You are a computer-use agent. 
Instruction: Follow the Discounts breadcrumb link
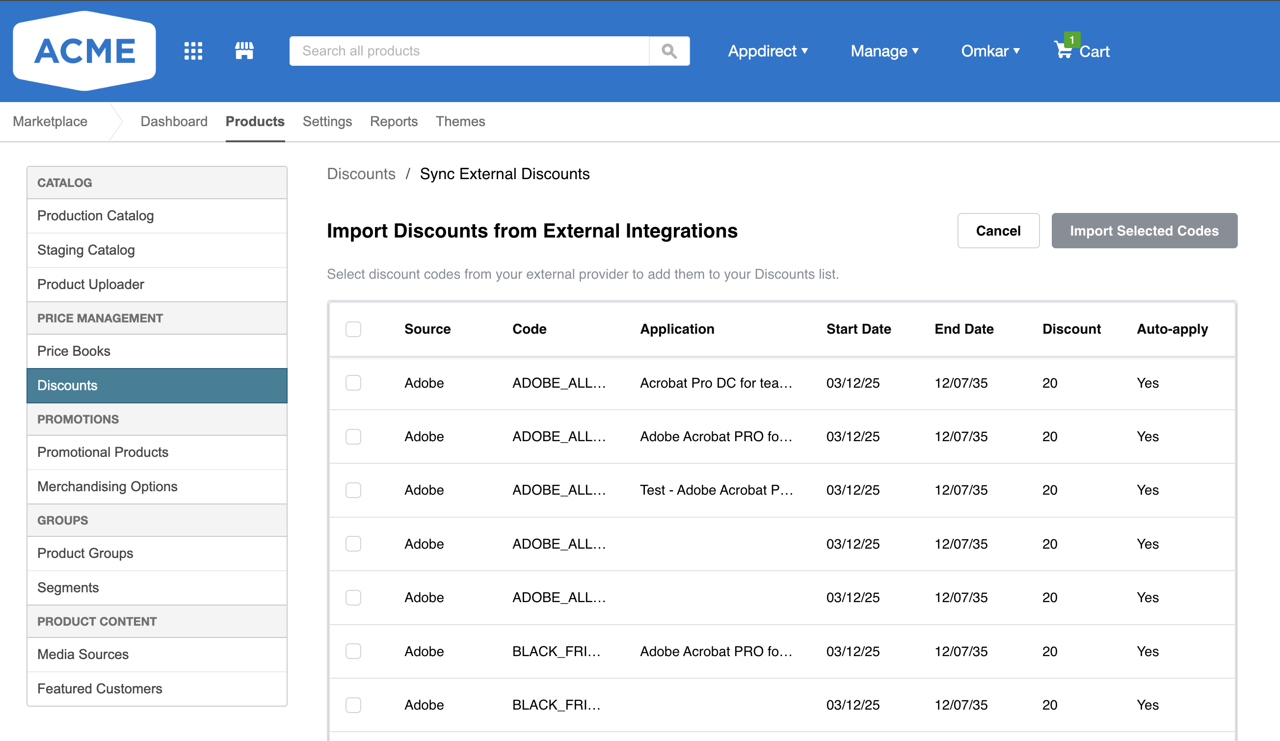pyautogui.click(x=361, y=174)
